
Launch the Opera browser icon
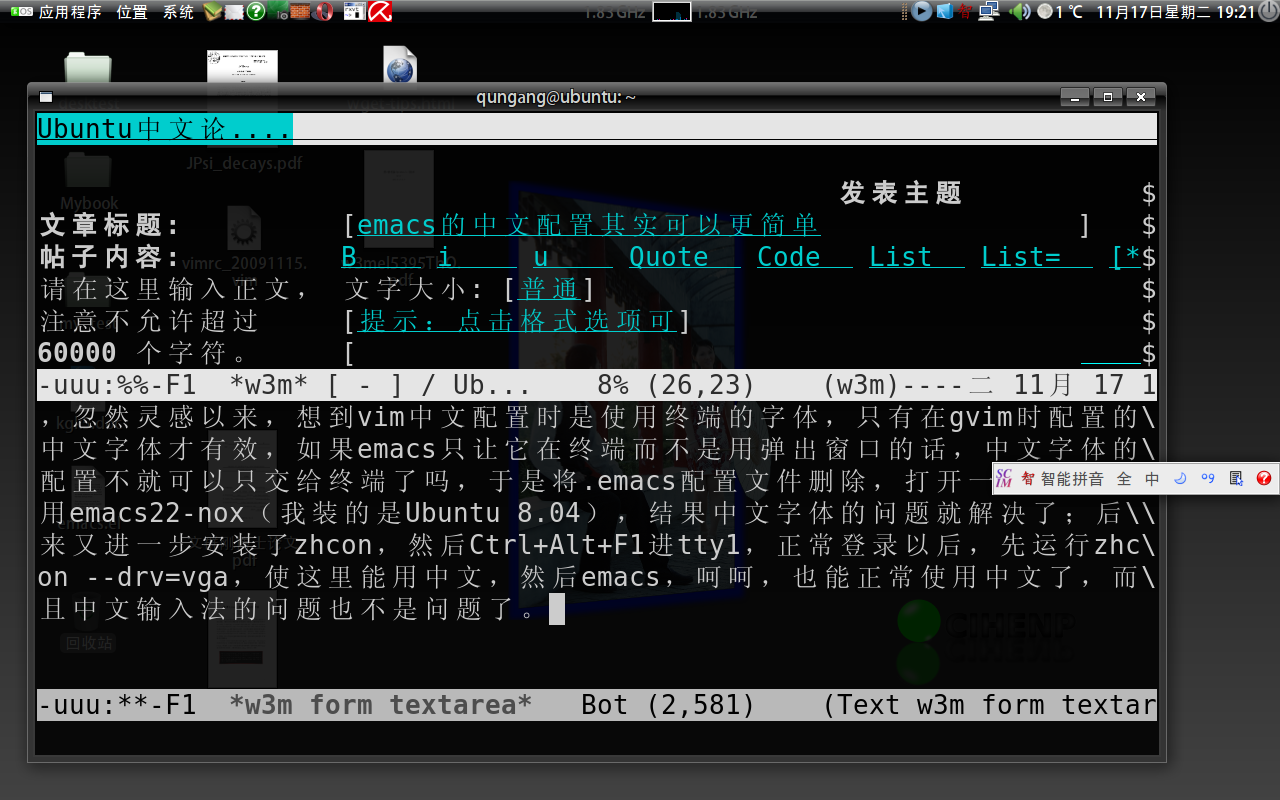(323, 12)
